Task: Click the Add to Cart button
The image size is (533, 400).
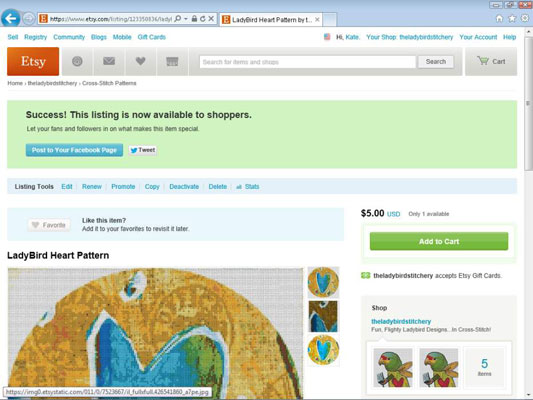Action: tap(439, 241)
